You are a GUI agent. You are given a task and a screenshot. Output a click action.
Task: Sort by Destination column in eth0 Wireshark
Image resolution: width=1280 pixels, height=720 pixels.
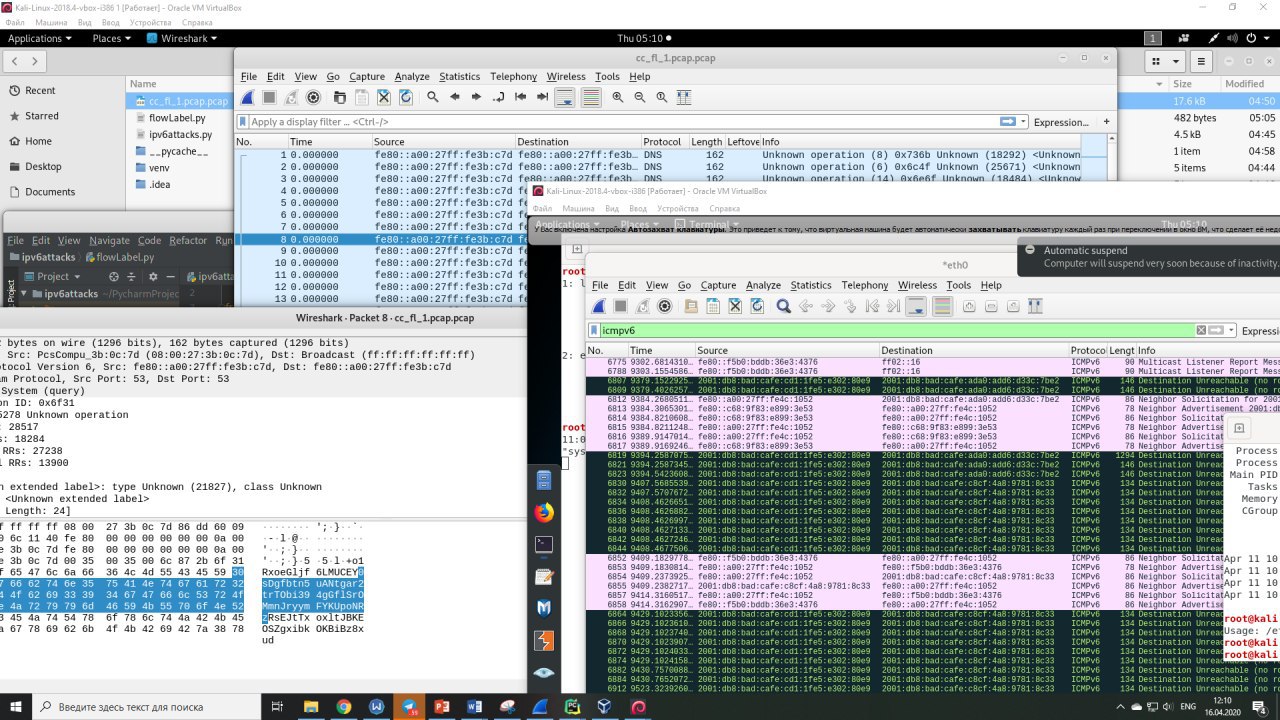coord(973,351)
